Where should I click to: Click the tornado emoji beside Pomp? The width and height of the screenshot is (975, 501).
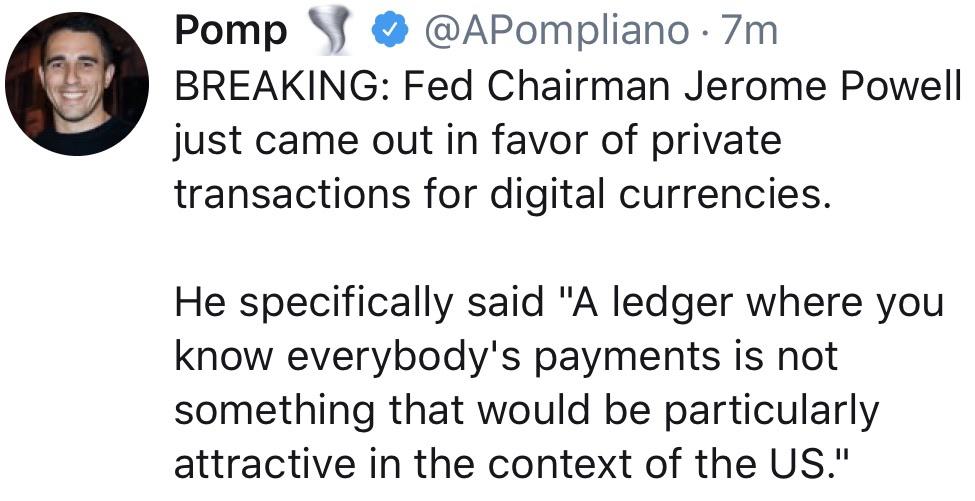328,32
